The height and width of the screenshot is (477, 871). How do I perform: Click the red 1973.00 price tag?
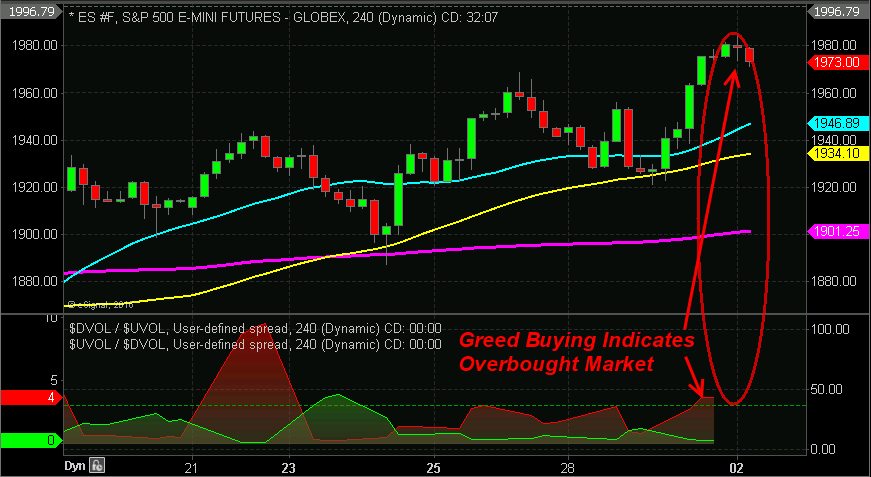[x=837, y=62]
